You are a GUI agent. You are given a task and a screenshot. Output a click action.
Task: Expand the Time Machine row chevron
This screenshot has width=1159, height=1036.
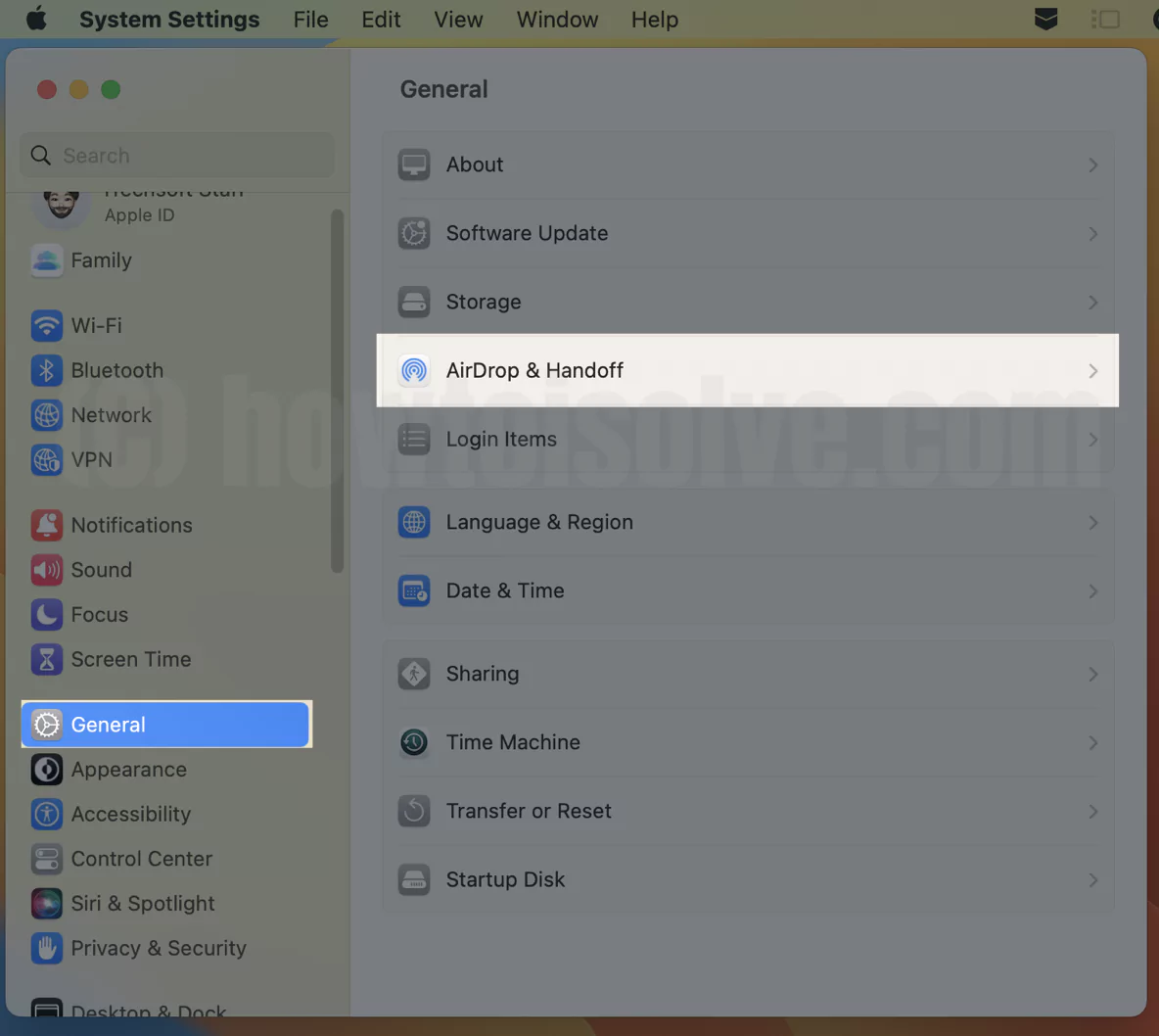point(1092,743)
